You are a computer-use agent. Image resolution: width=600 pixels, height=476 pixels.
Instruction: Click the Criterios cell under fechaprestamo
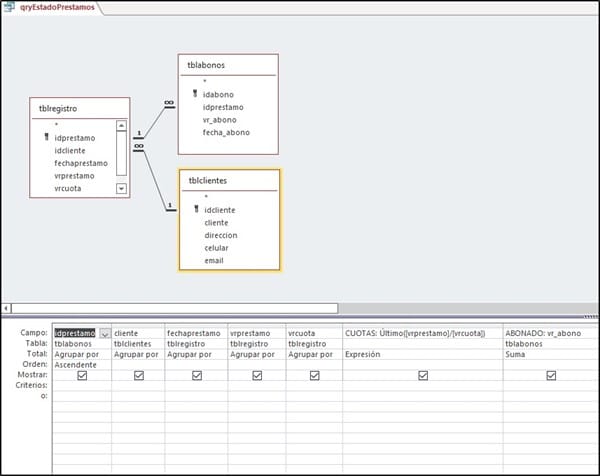196,387
